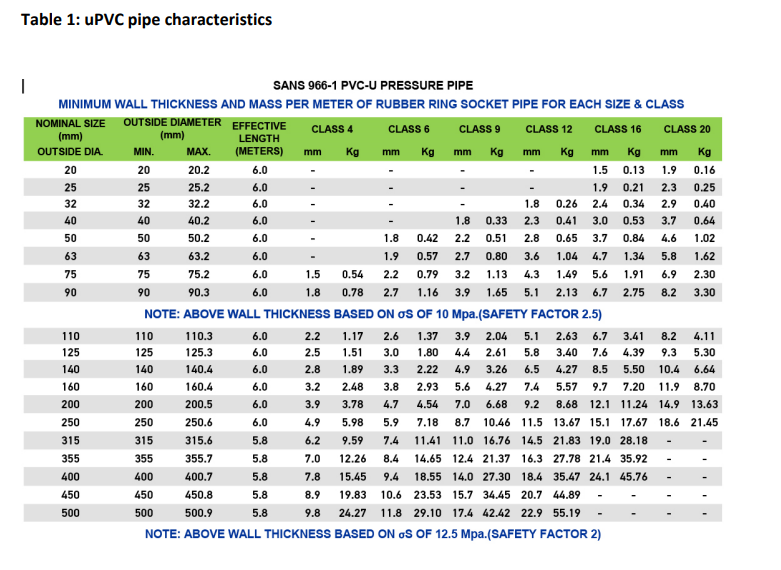Viewport: 781px width, 570px height.
Task: Click the max diameter cell '355.7'
Action: (199, 458)
